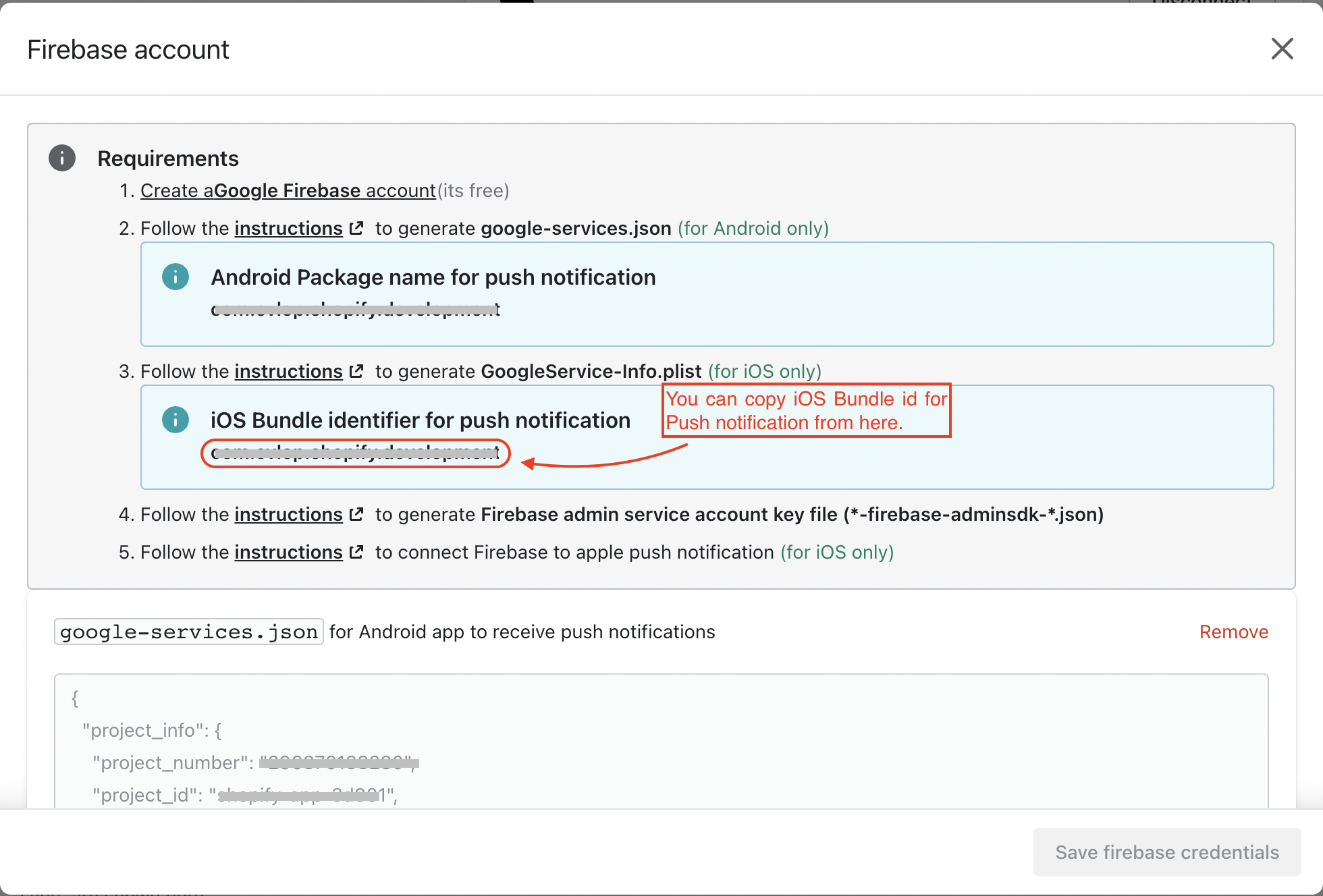Open the external link icon for apple push notification instructions

[356, 552]
